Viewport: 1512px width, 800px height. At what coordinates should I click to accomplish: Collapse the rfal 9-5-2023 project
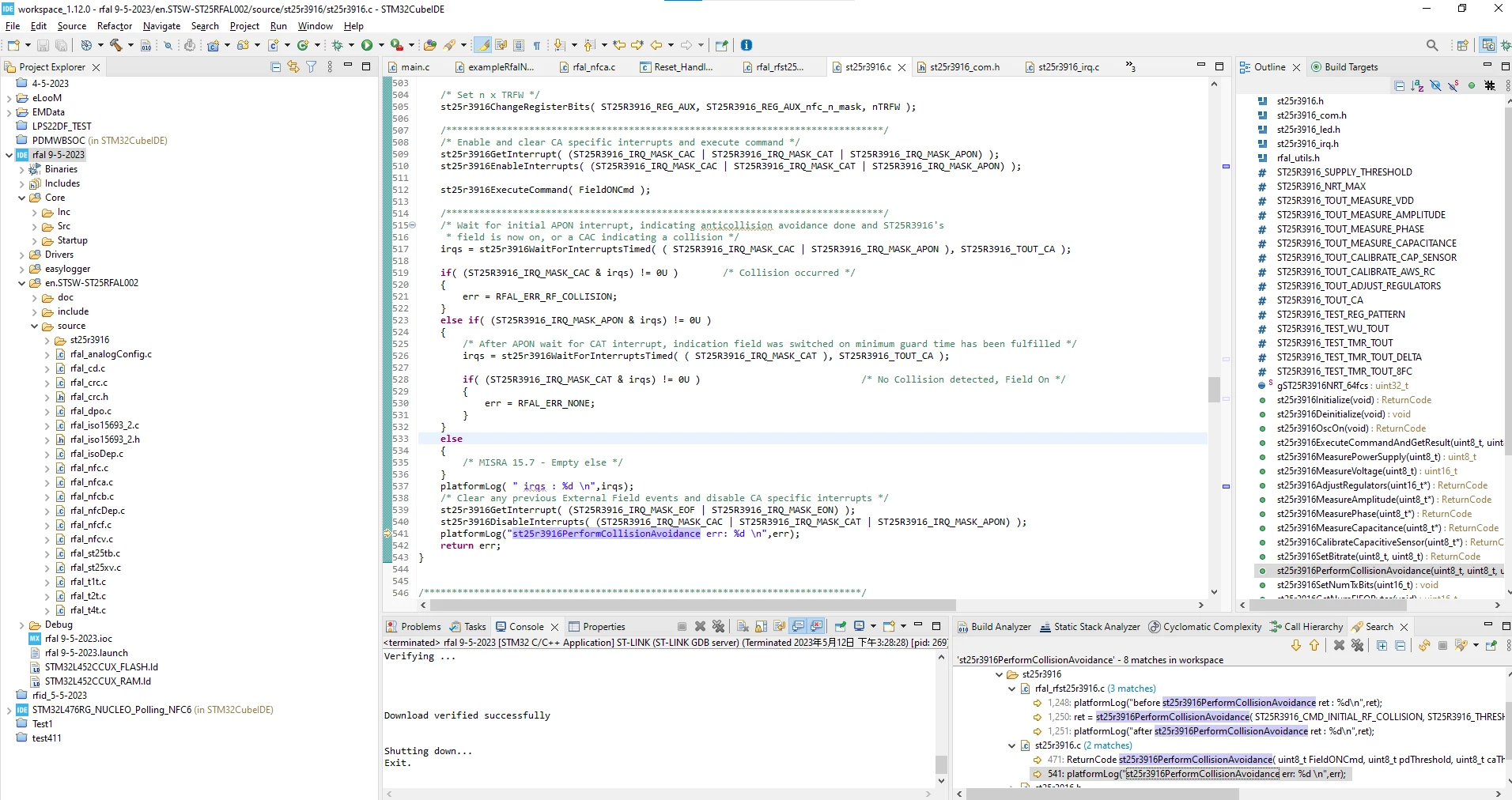[9, 155]
